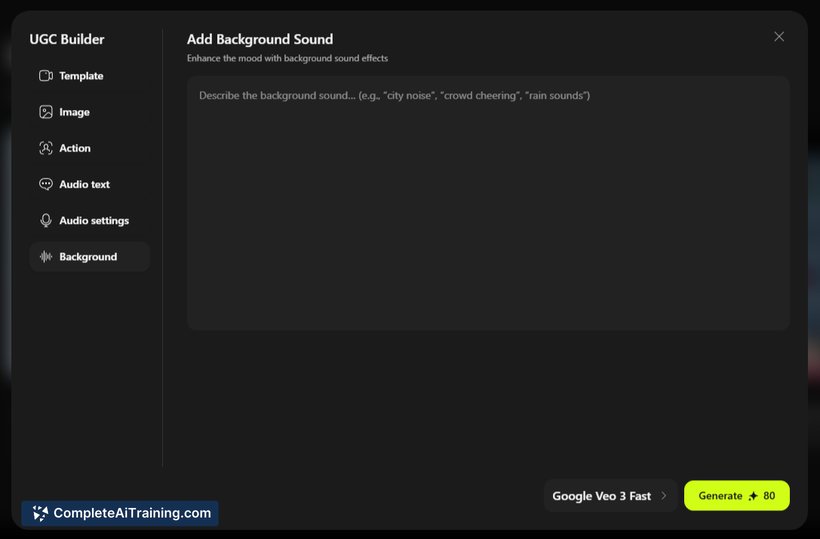Click the Action person-frame icon
The width and height of the screenshot is (820, 539).
[46, 148]
